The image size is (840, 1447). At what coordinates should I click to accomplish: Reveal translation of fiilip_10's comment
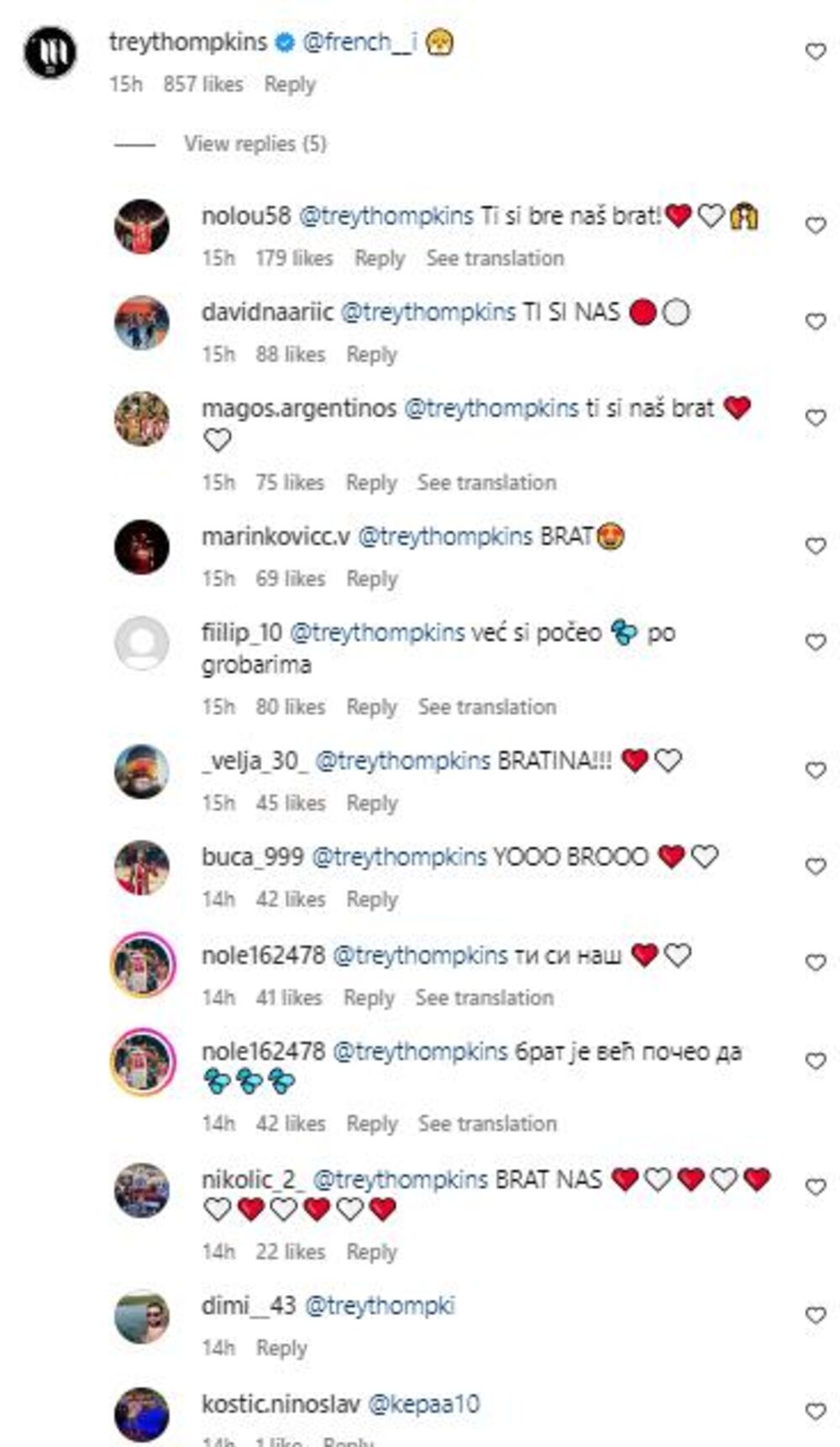pyautogui.click(x=487, y=707)
